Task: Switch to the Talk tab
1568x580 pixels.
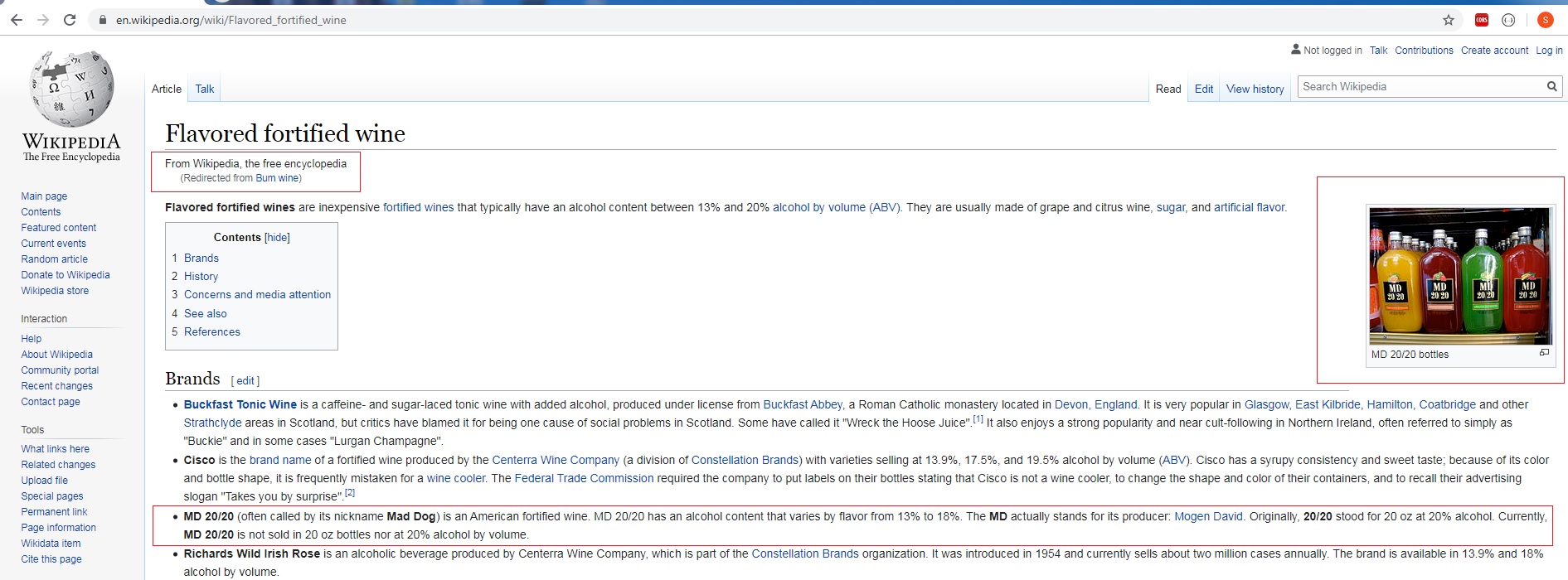Action: point(205,89)
